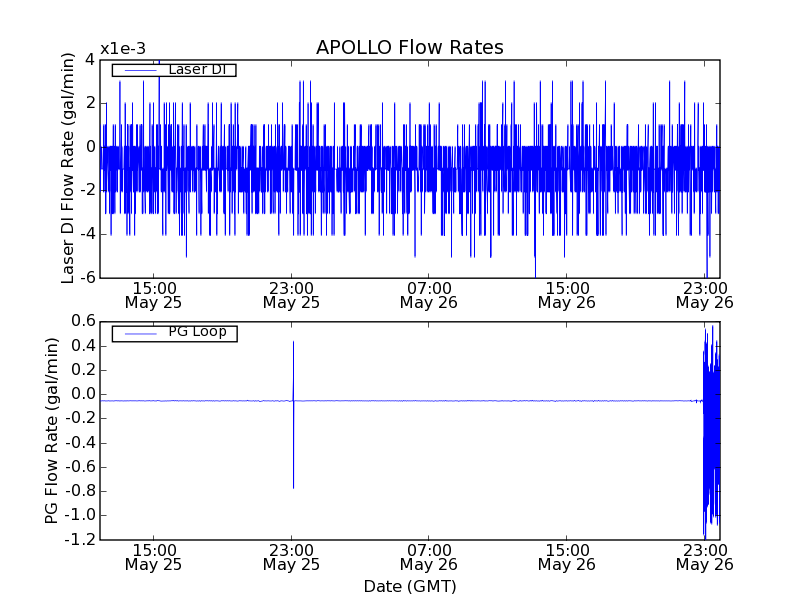
Task: Click the noisy burst at PG Loop plot's end
Action: pyautogui.click(x=711, y=430)
